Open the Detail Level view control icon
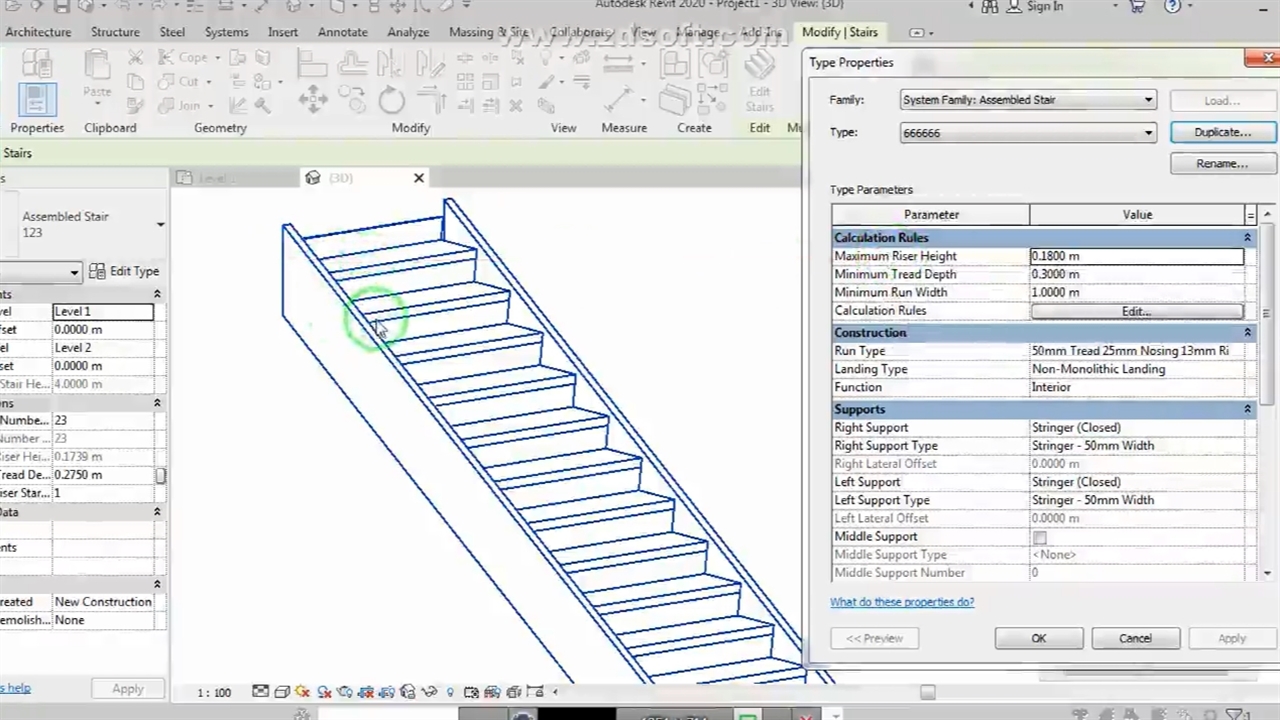This screenshot has height=720, width=1280. click(261, 691)
